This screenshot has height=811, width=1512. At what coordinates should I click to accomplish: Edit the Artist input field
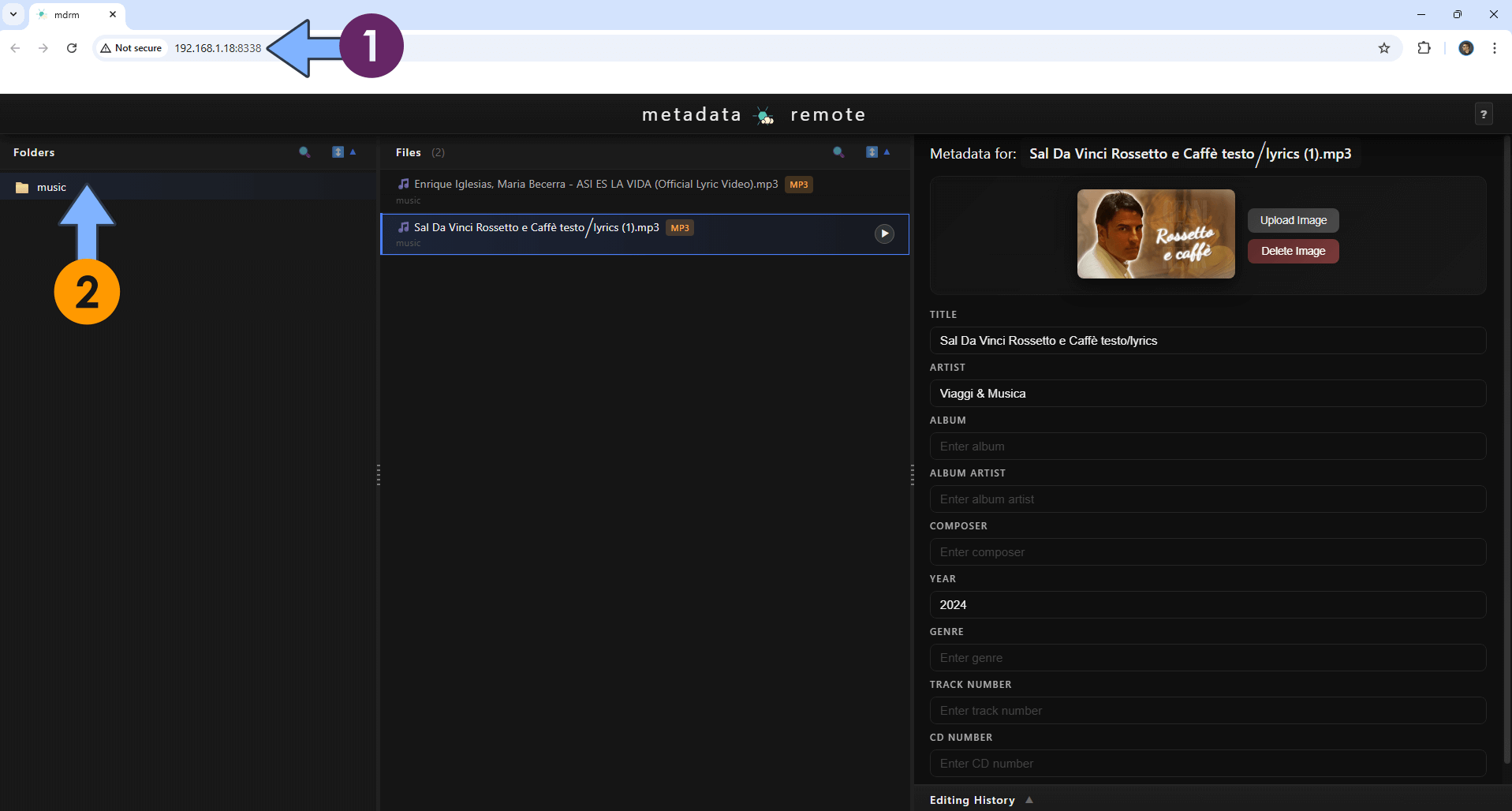(1208, 394)
